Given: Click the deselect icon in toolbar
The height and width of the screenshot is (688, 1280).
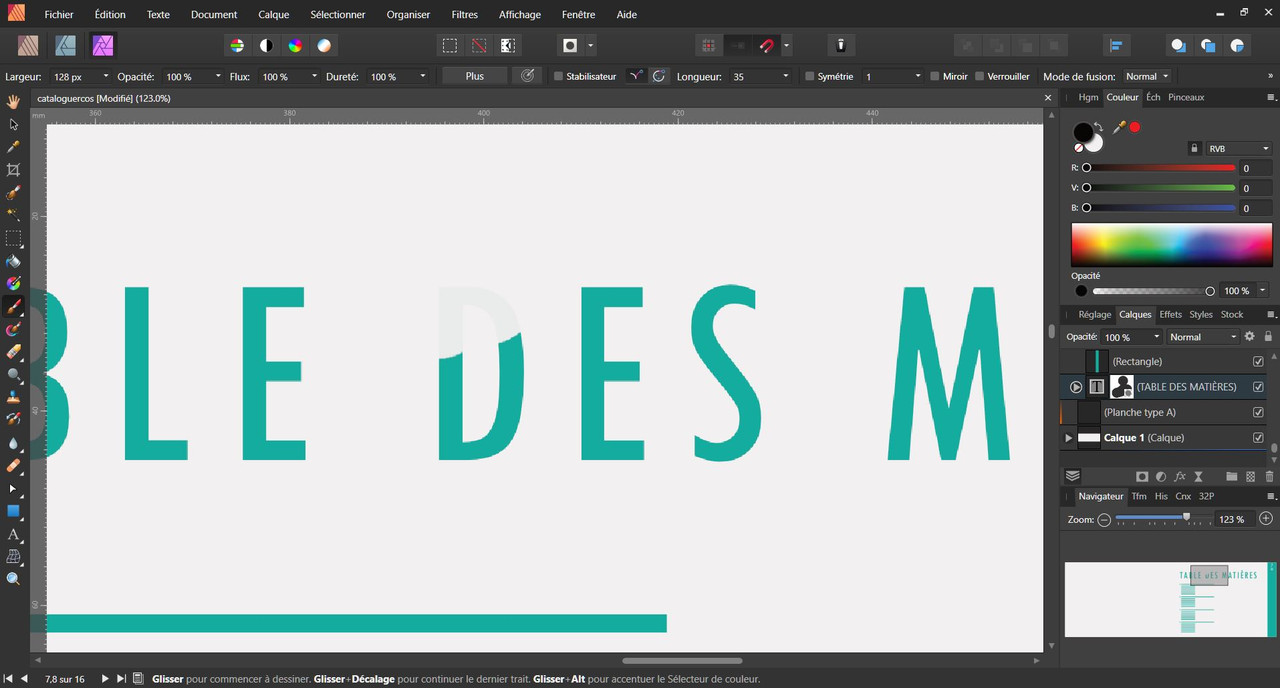Looking at the screenshot, I should tap(479, 45).
